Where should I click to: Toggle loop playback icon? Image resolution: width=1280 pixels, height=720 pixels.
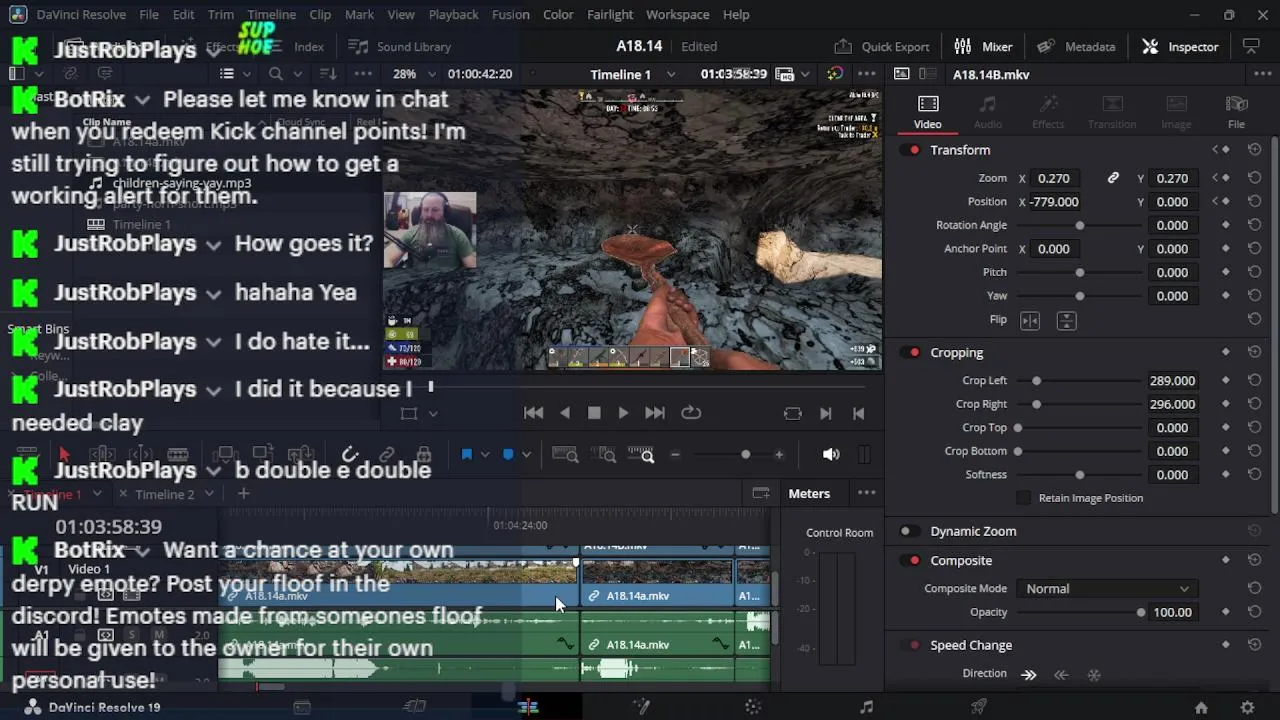(691, 413)
